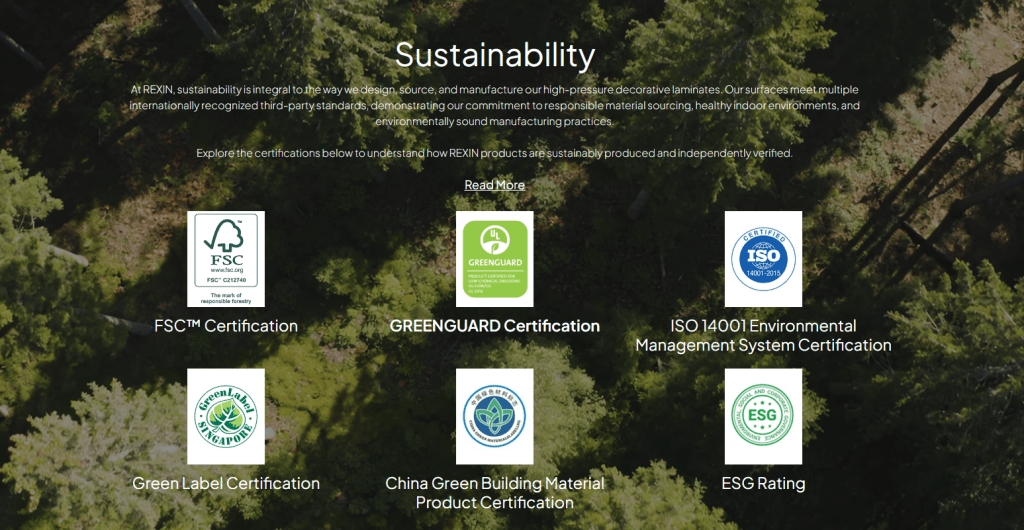Open the Green Label Certification label link

(x=226, y=484)
